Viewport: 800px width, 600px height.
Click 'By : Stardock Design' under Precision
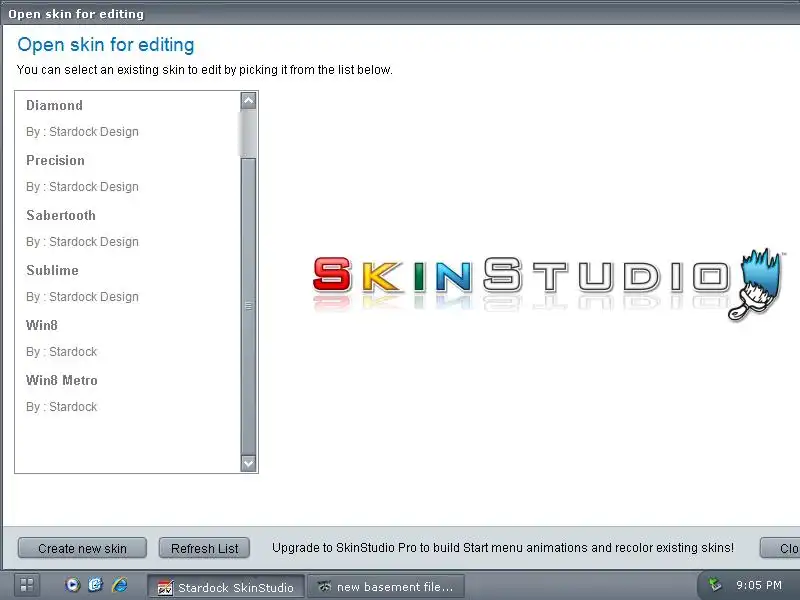(82, 187)
